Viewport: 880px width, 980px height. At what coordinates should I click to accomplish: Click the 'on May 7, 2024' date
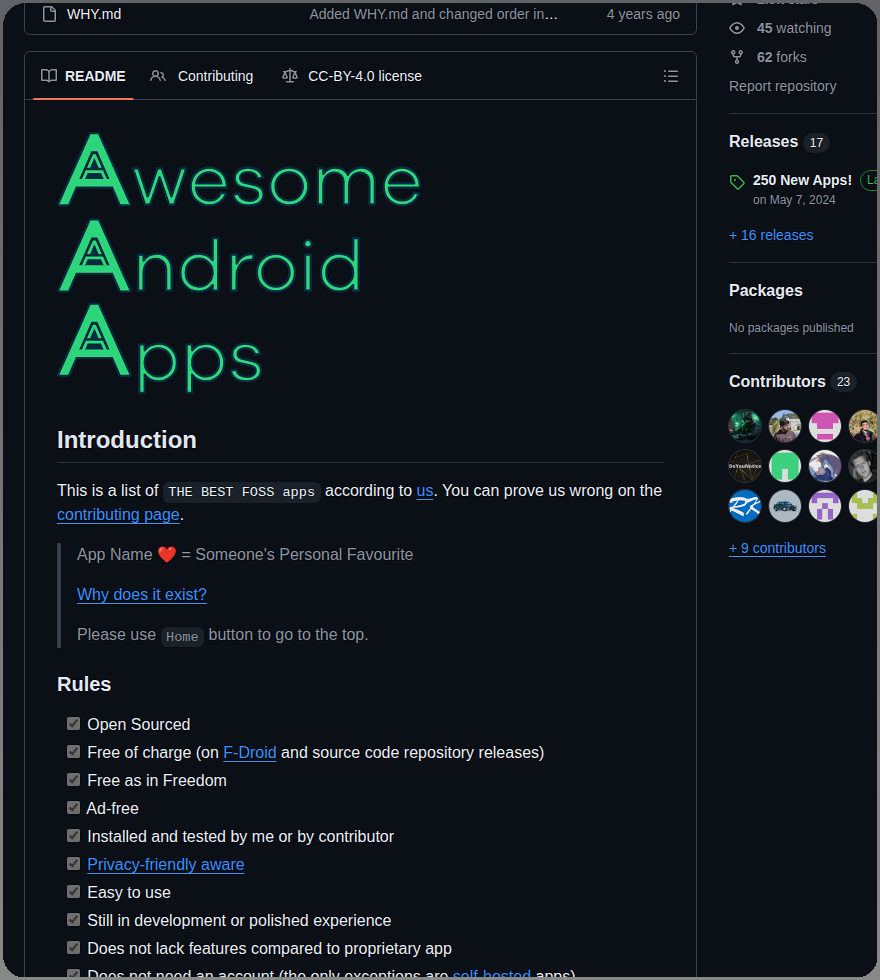tap(794, 200)
